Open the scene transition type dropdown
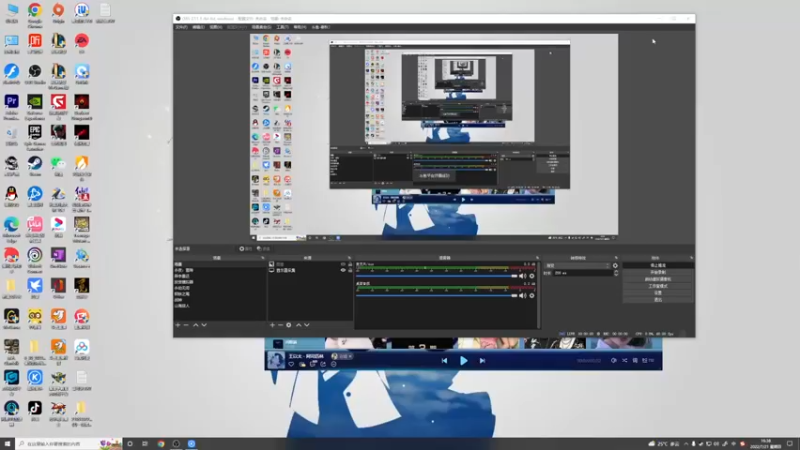The image size is (800, 450). click(577, 265)
